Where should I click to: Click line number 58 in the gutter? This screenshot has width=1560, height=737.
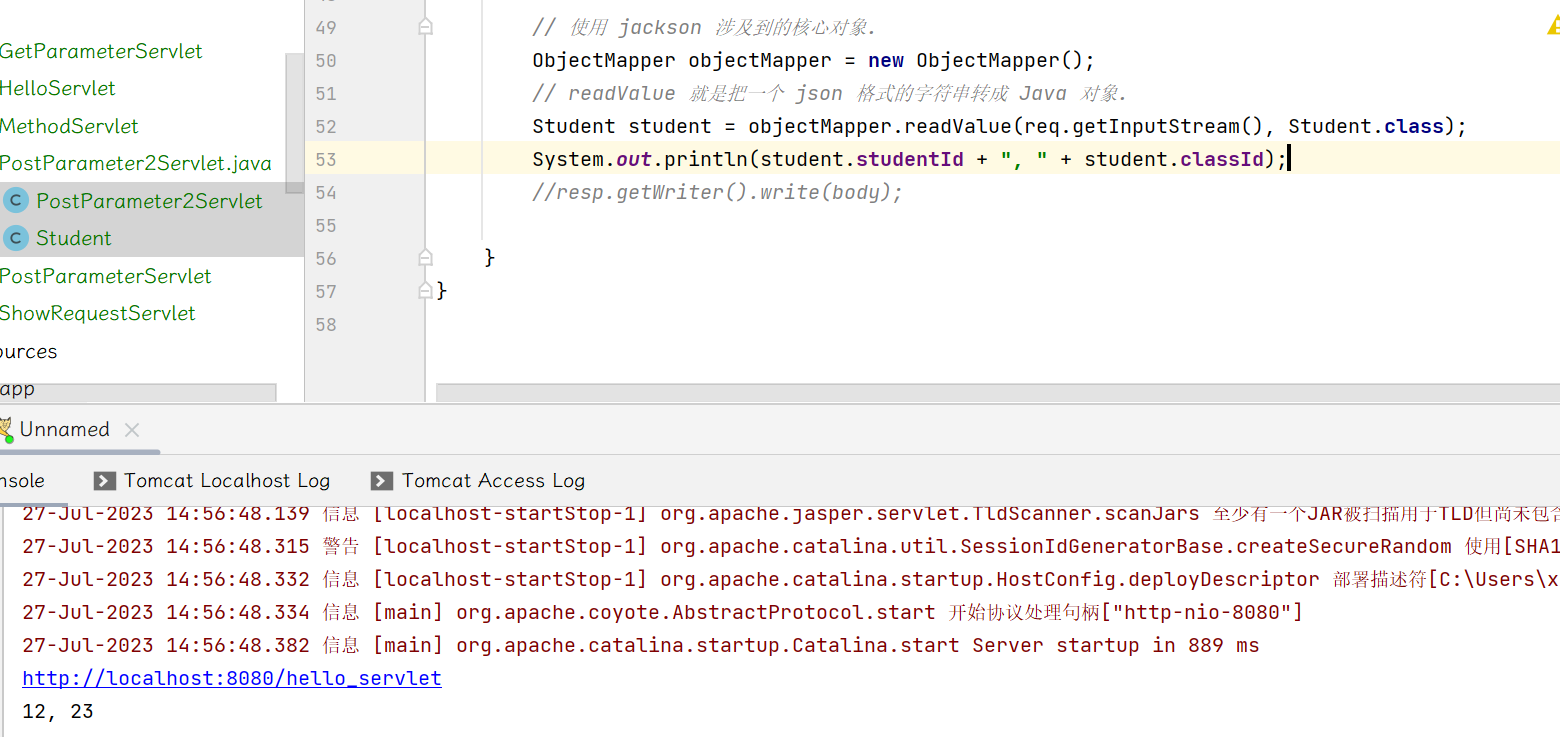[x=325, y=324]
